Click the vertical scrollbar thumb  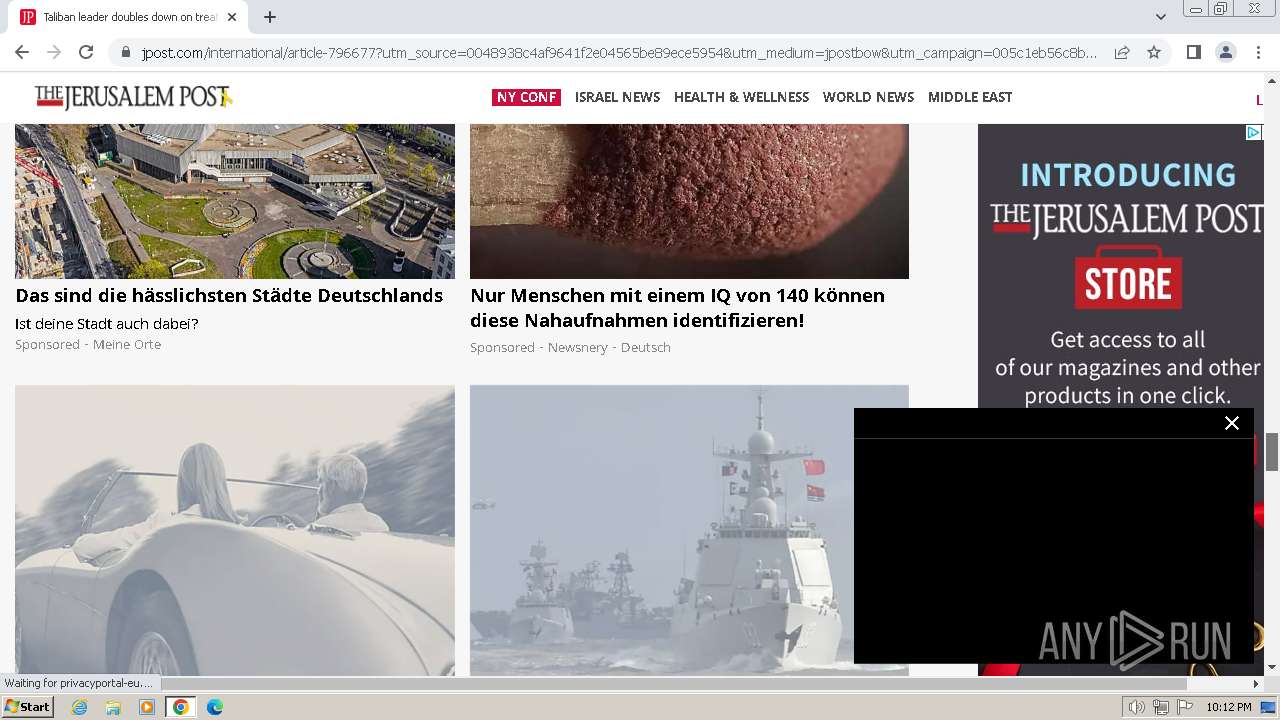(x=1272, y=452)
